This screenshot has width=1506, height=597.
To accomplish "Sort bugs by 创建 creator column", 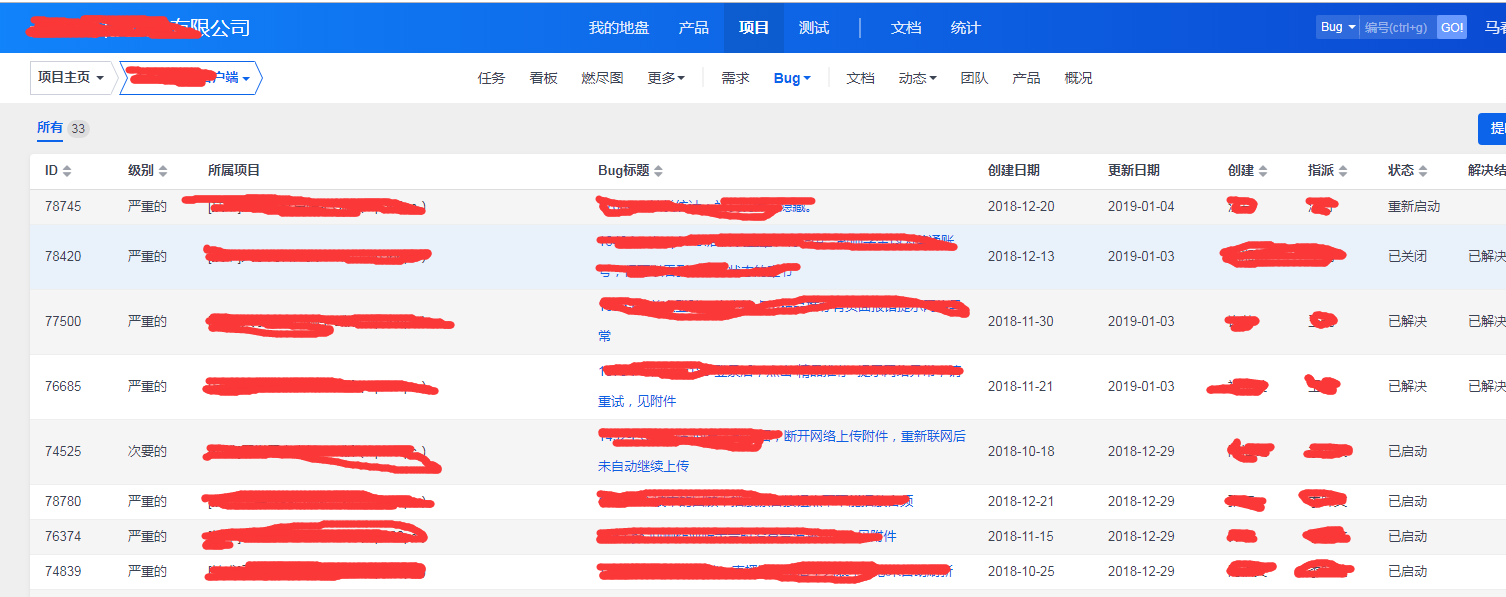I will [x=1246, y=170].
